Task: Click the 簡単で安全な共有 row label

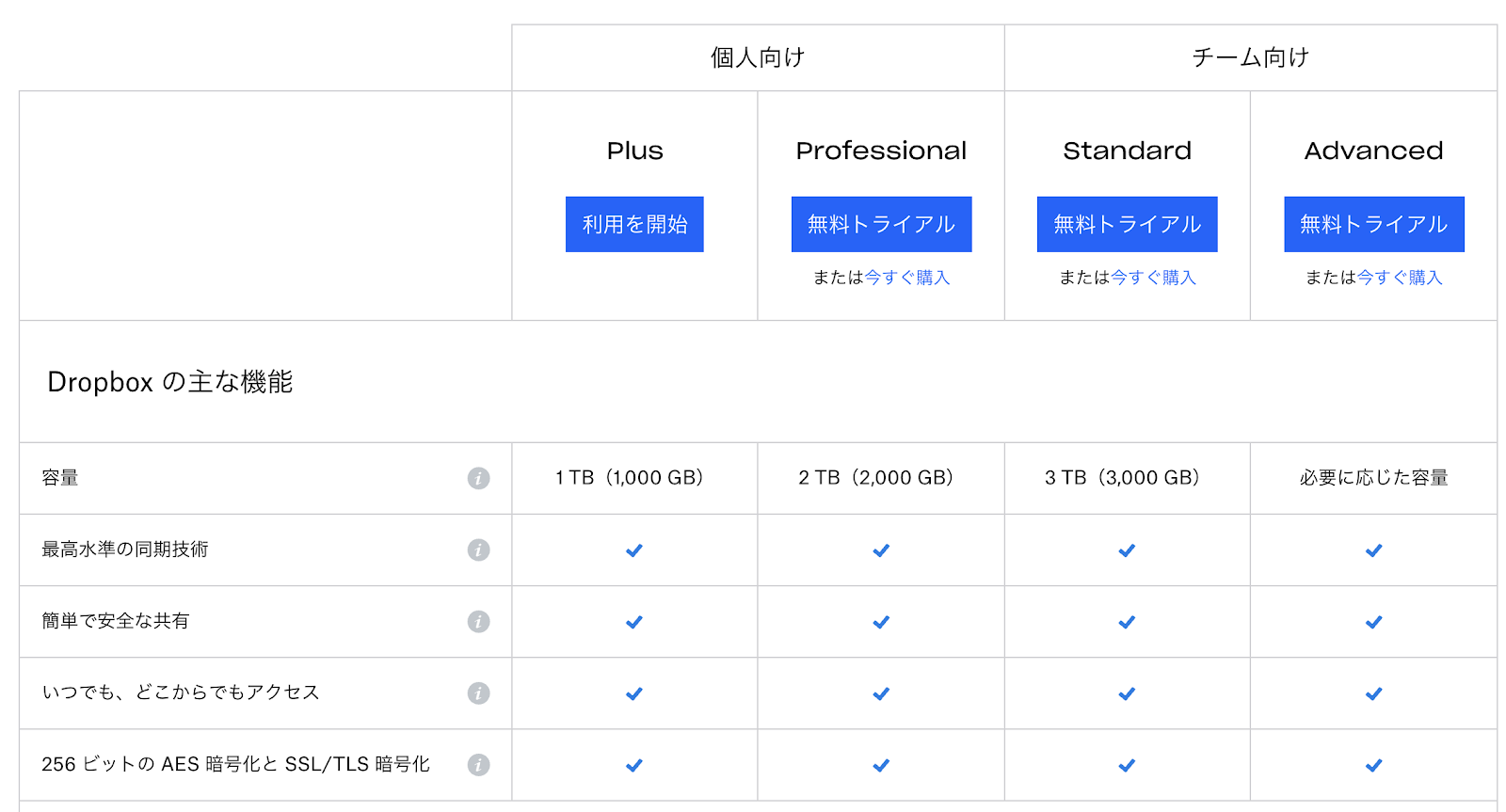Action: pyautogui.click(x=116, y=621)
